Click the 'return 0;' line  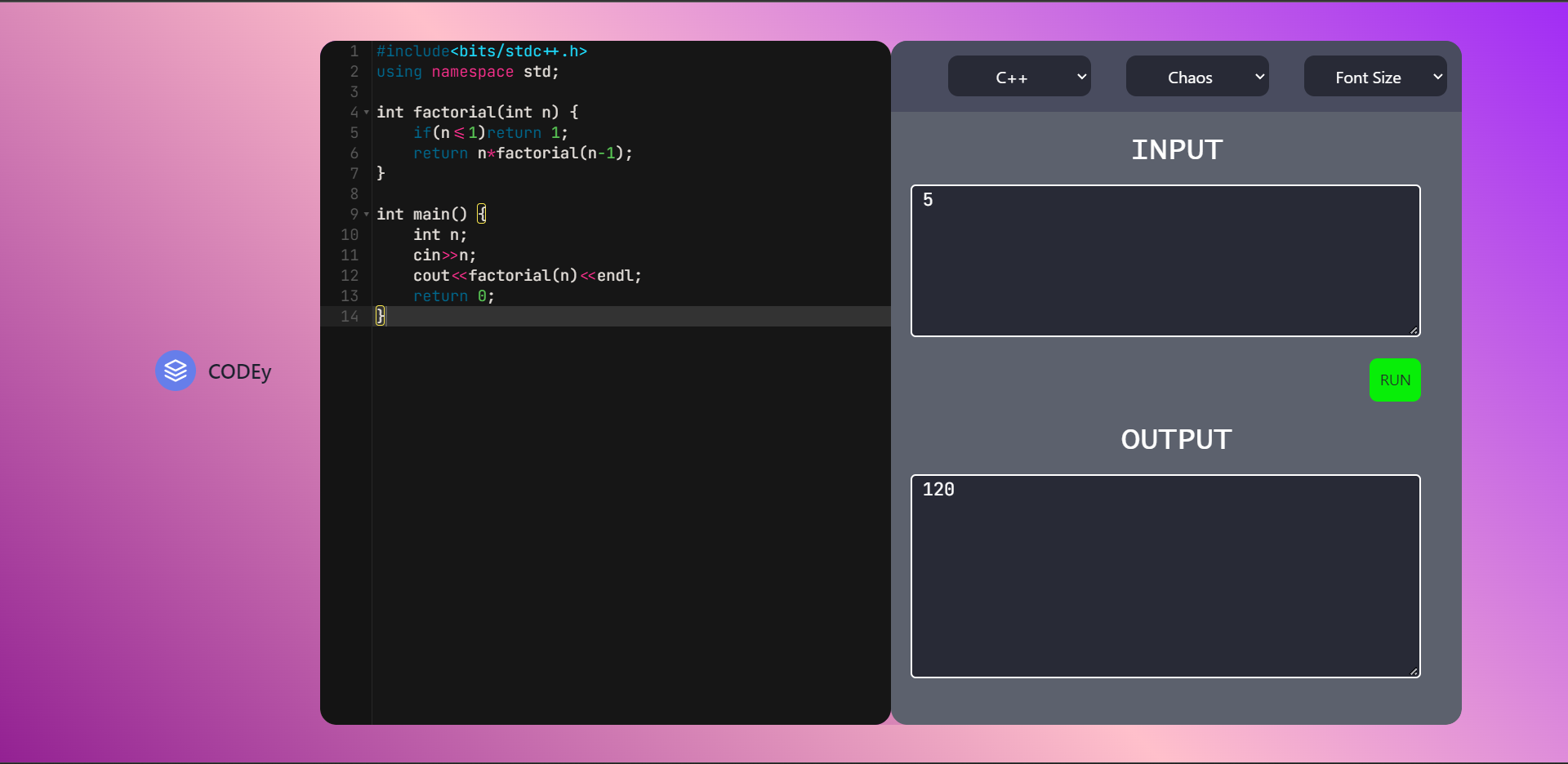(x=454, y=296)
